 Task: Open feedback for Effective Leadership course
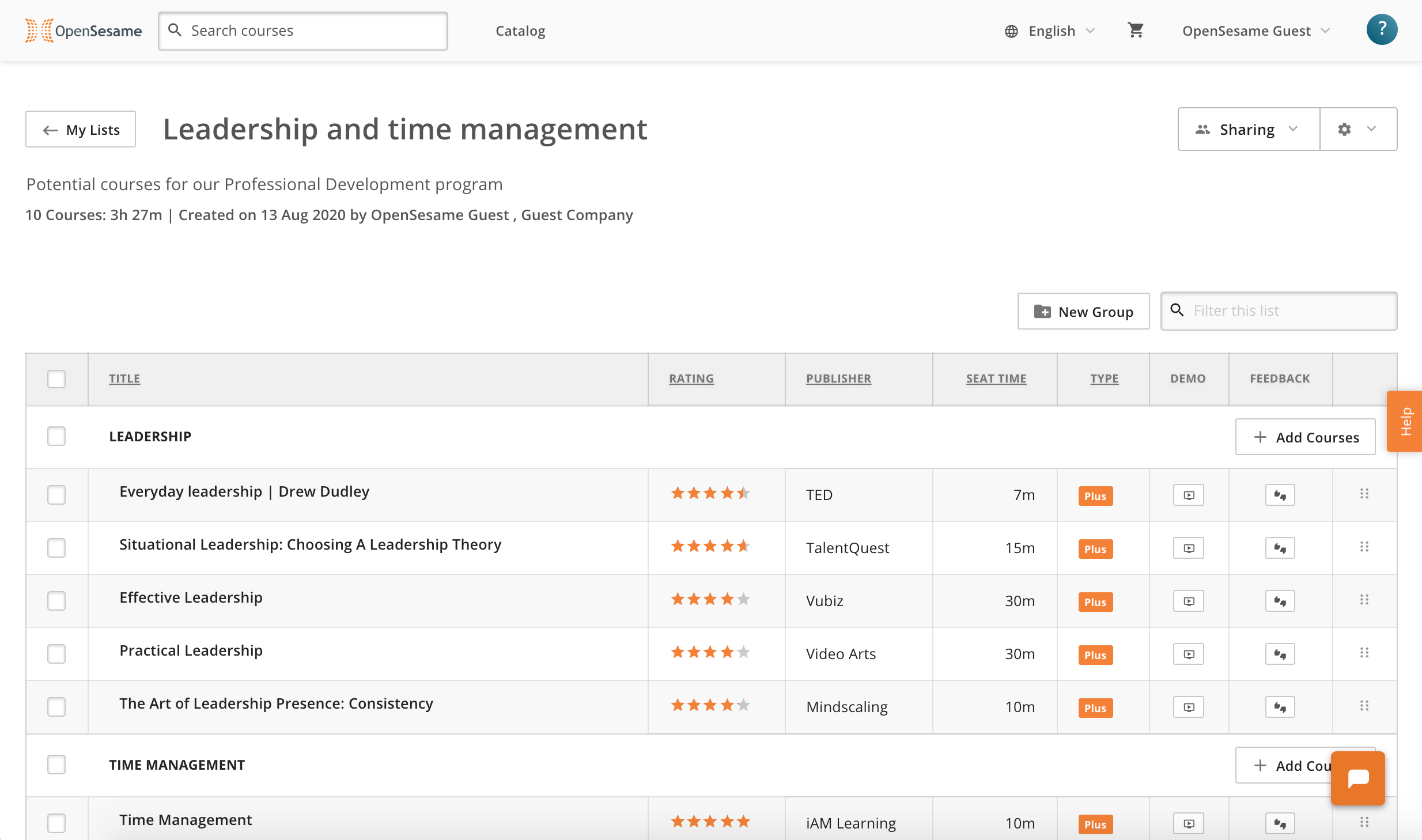[x=1280, y=601]
